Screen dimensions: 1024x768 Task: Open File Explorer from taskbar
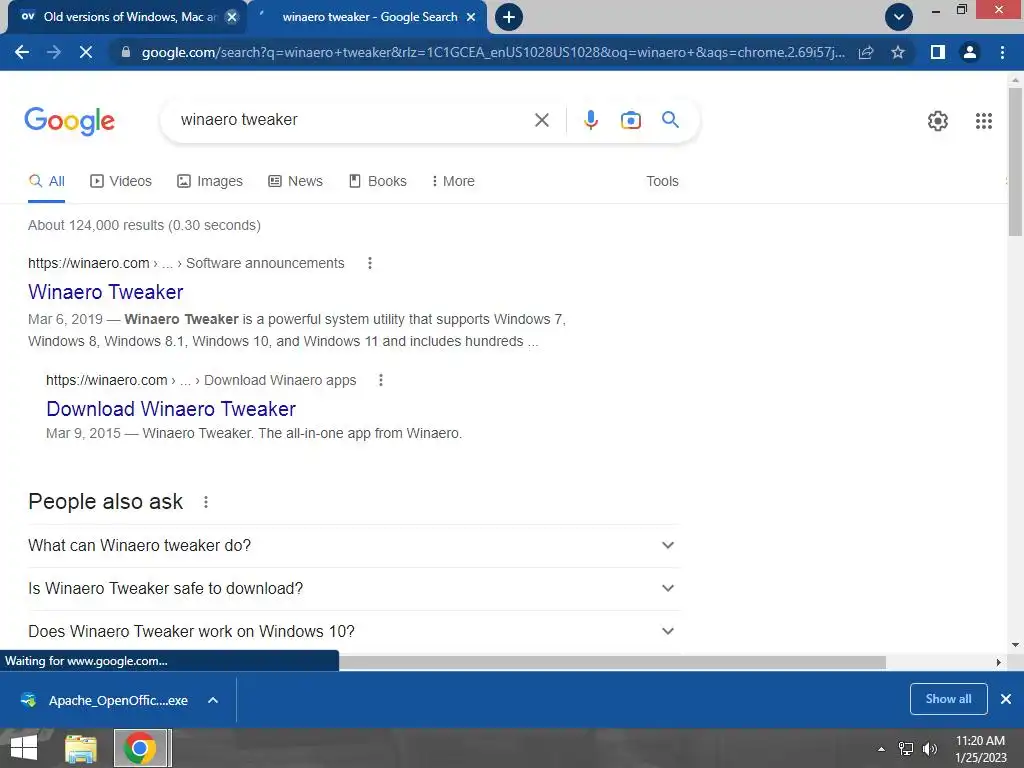pos(81,748)
